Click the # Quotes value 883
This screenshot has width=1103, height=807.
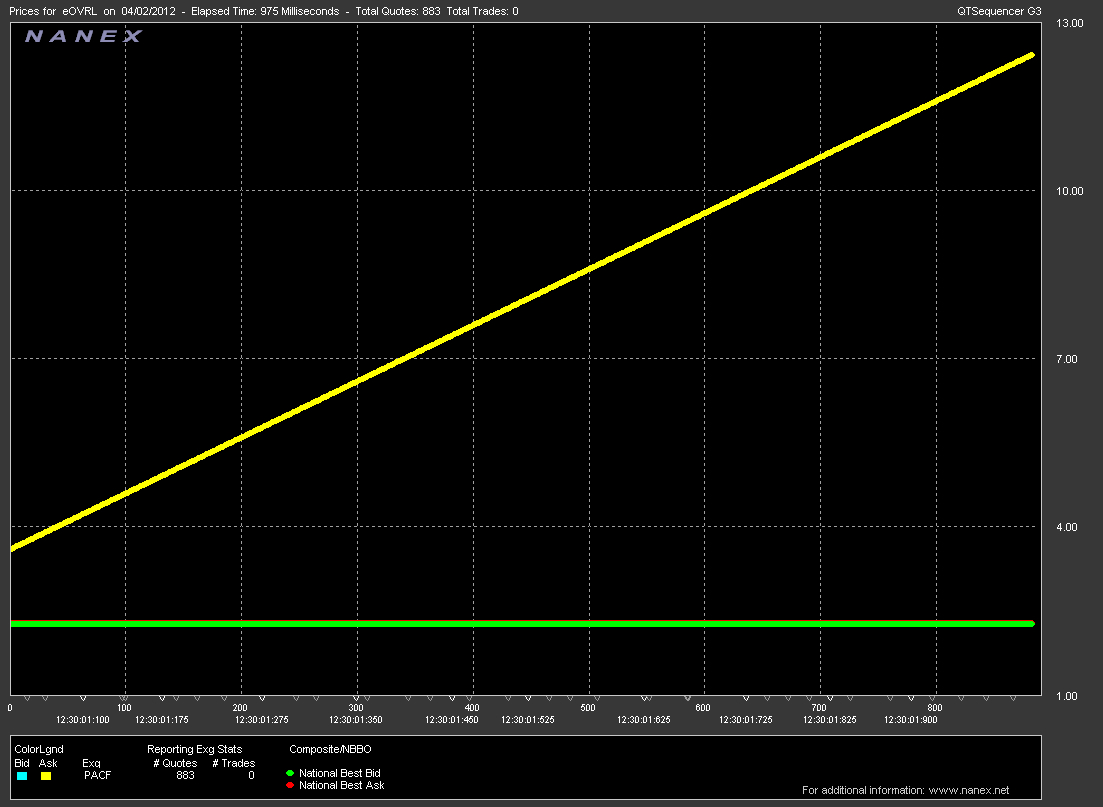point(185,775)
